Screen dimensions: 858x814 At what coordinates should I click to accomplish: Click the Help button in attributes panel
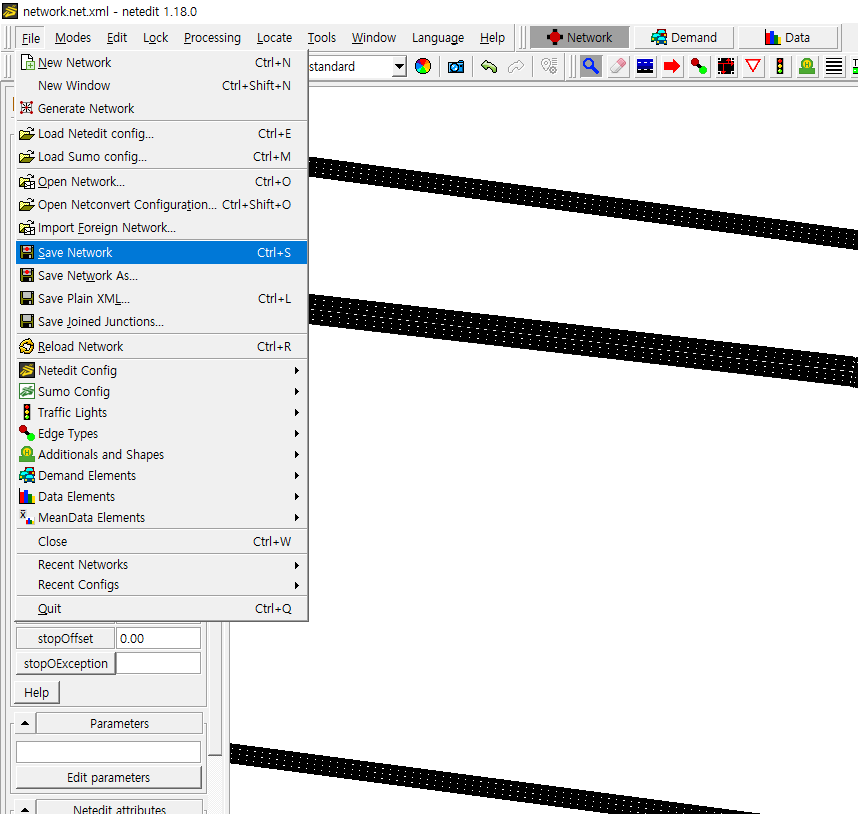[x=36, y=693]
